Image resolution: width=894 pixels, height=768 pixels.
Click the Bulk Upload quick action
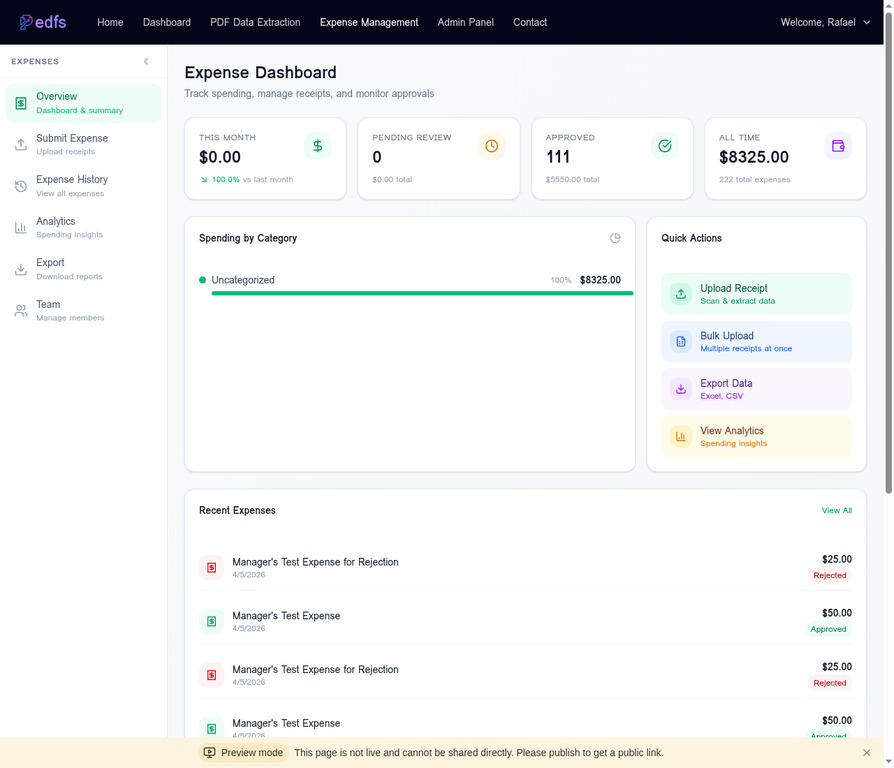pyautogui.click(x=757, y=342)
